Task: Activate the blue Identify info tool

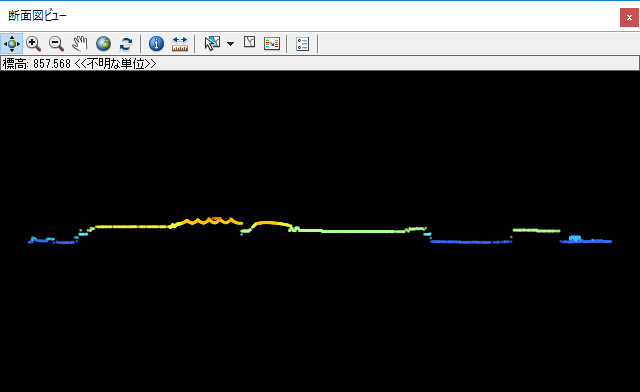Action: coord(156,43)
